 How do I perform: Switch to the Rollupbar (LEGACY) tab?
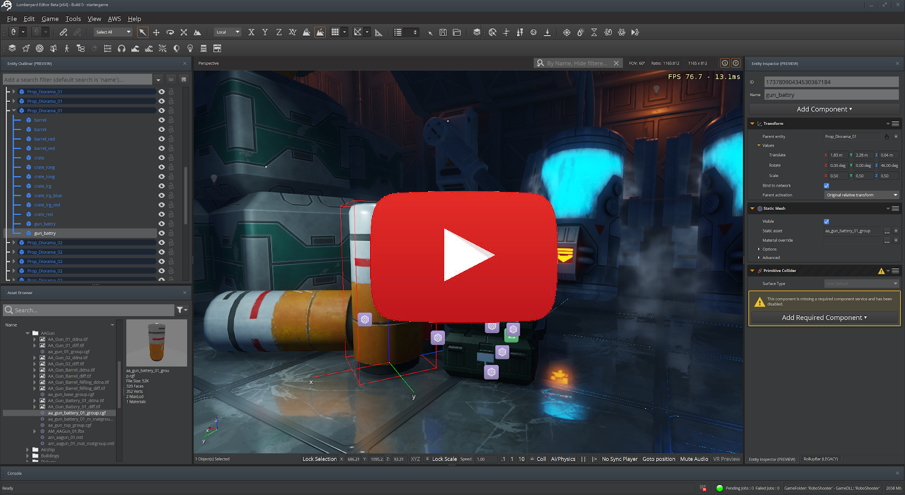click(820, 459)
